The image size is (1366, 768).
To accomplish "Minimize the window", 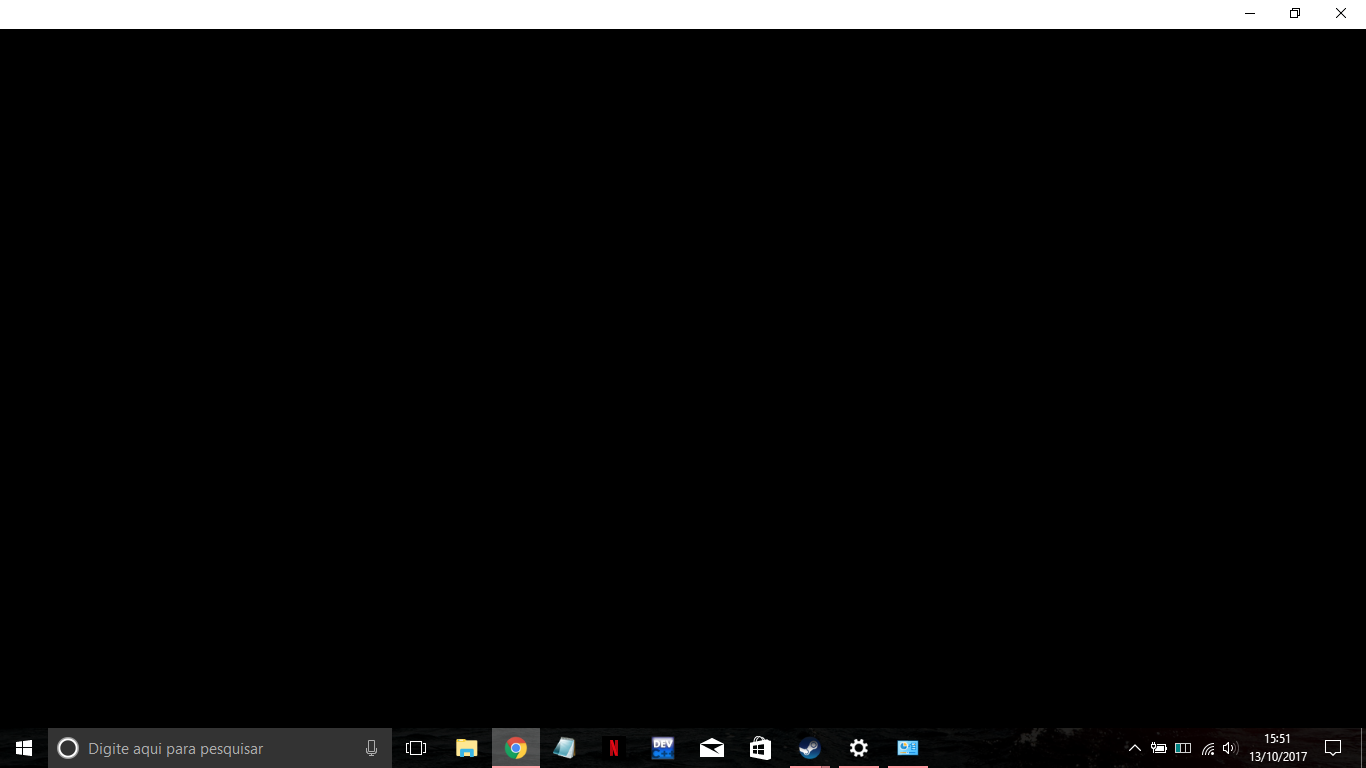I will click(x=1250, y=14).
